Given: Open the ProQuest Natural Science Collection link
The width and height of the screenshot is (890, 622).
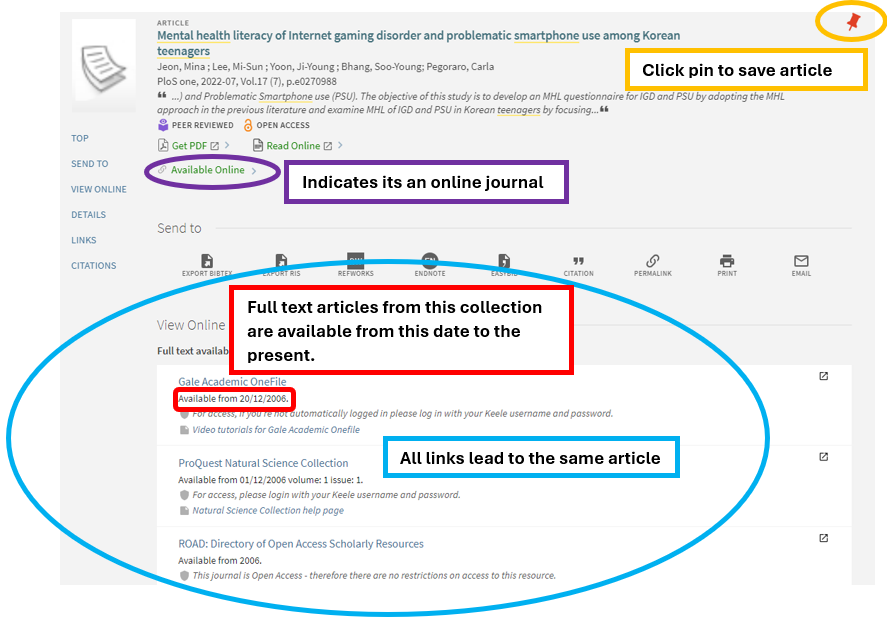Looking at the screenshot, I should tap(263, 463).
